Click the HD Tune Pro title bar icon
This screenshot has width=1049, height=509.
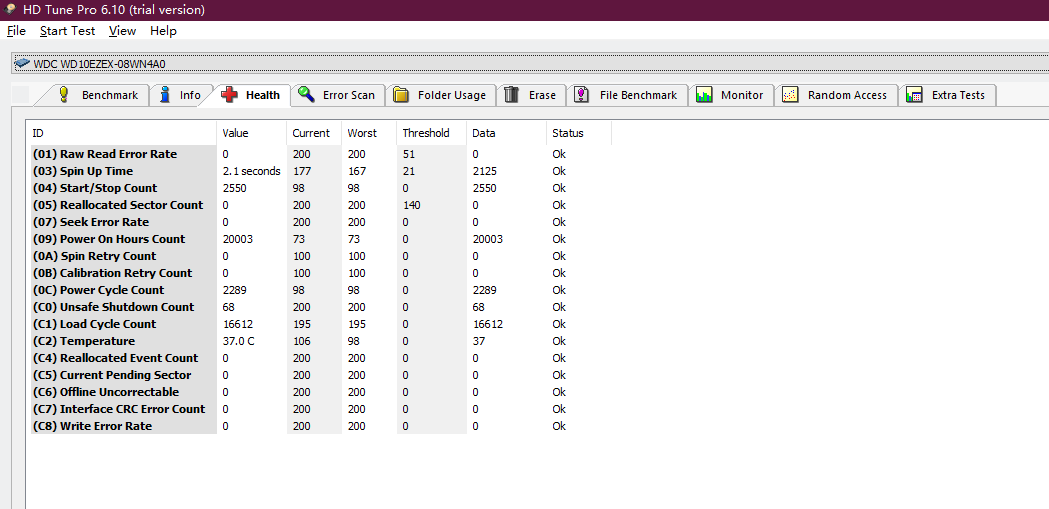click(x=11, y=9)
